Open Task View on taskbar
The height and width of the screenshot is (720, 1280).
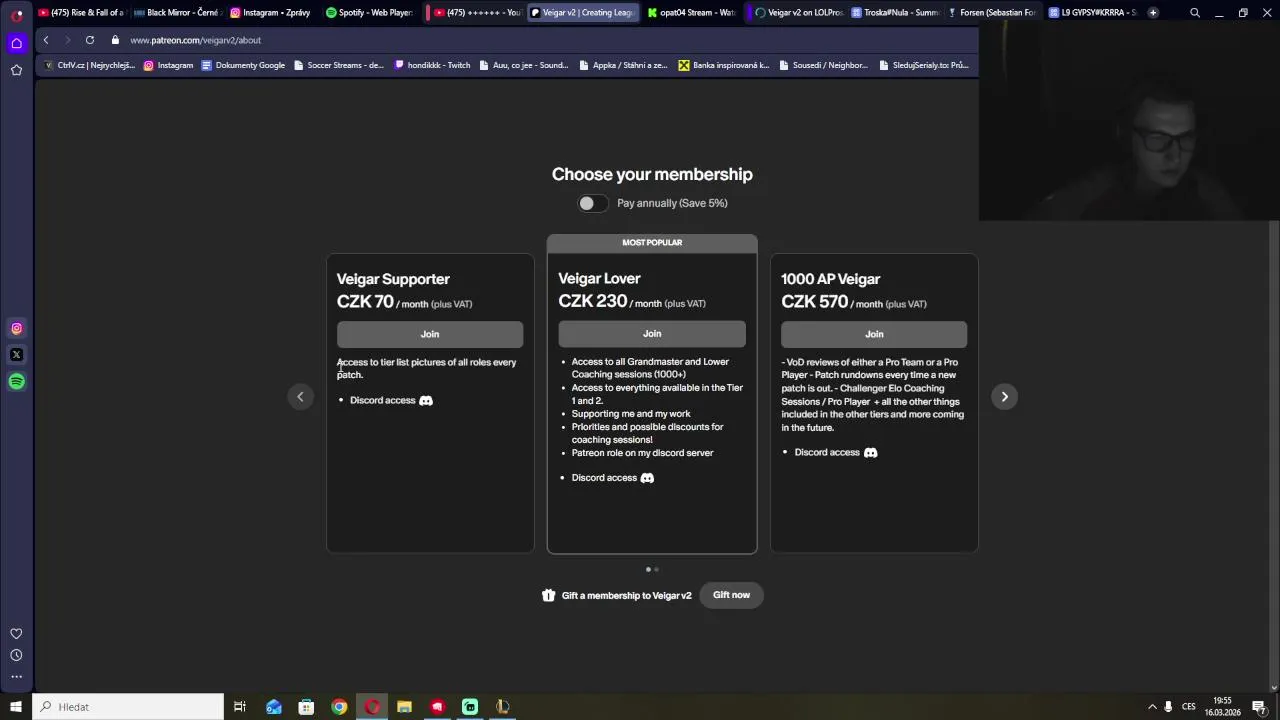(x=240, y=707)
